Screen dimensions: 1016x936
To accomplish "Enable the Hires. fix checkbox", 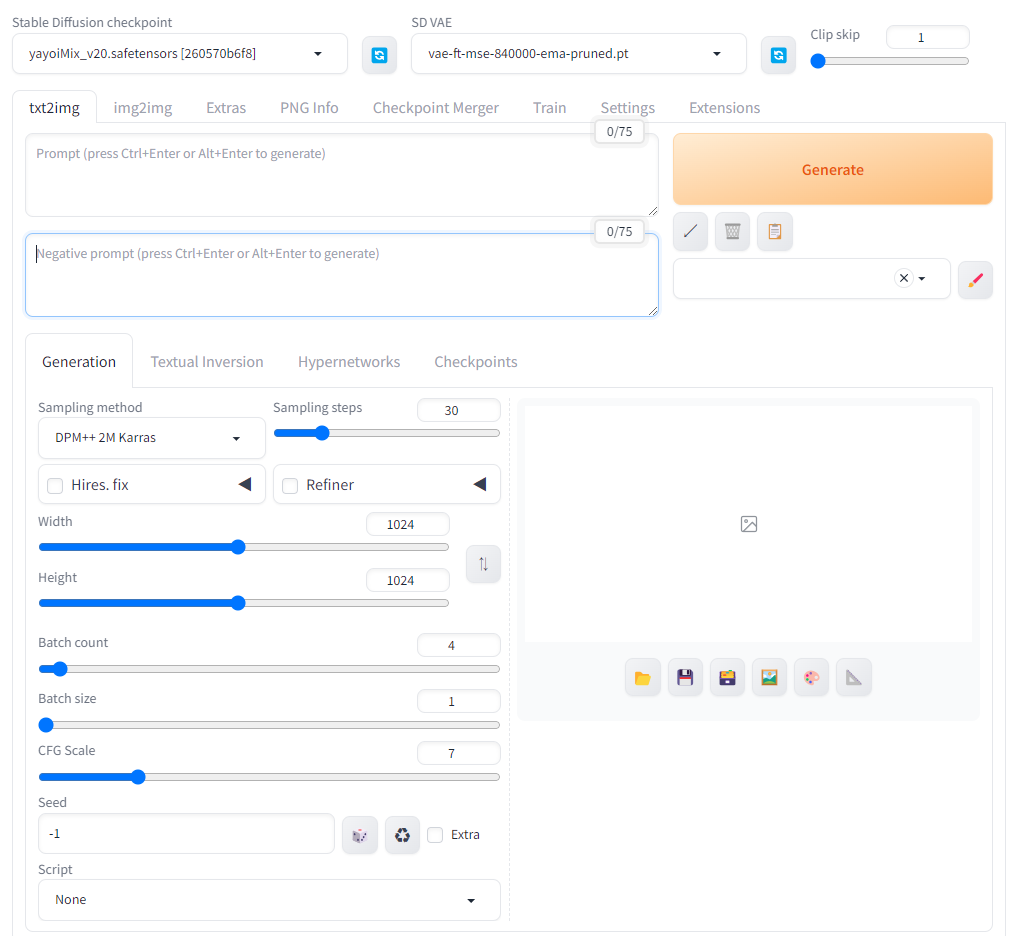I will (x=55, y=485).
